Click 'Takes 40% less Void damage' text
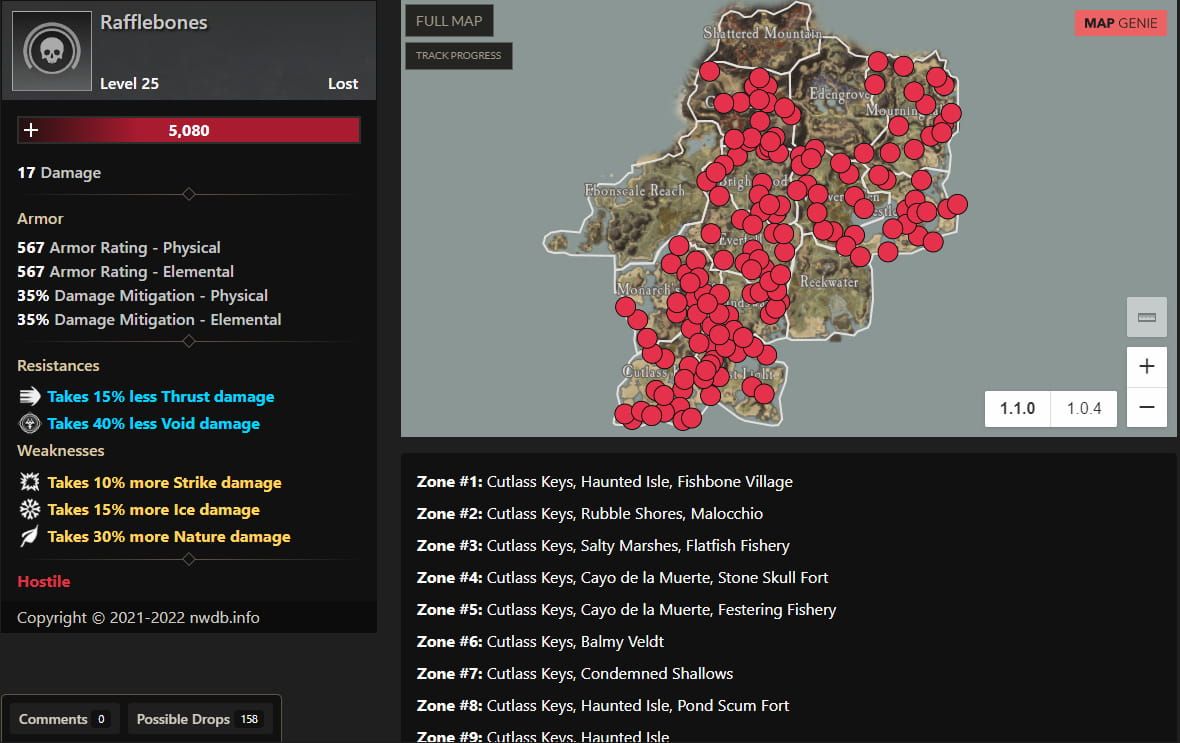1180x743 pixels. [x=154, y=424]
